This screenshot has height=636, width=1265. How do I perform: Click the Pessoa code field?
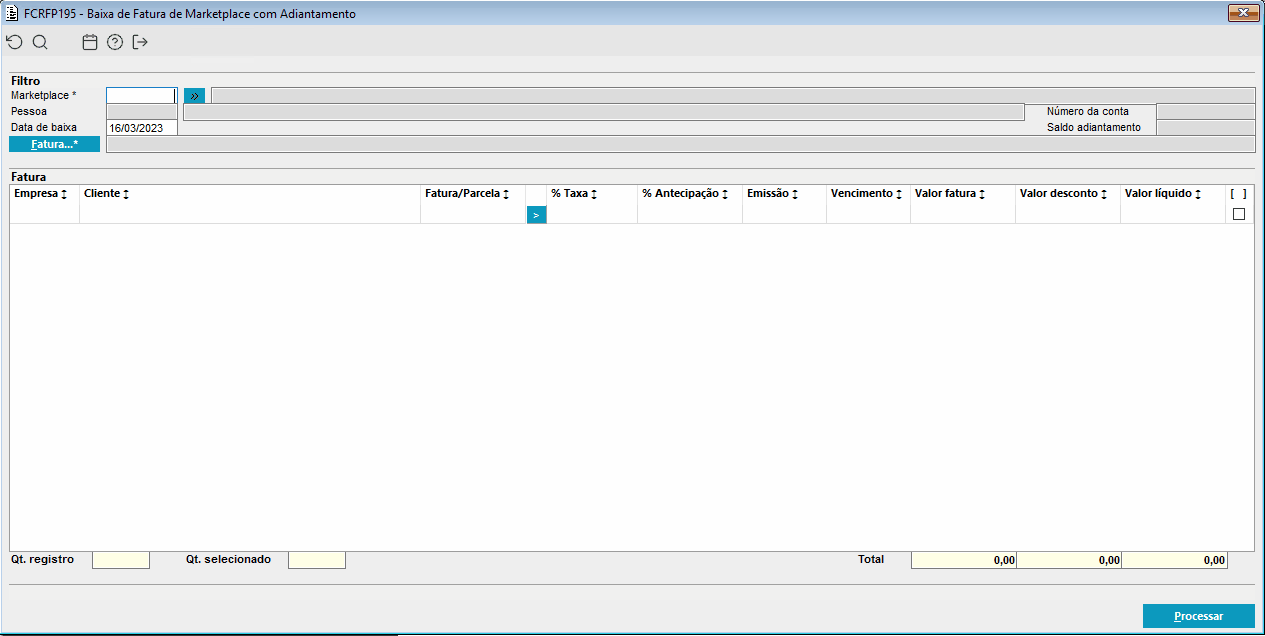click(x=142, y=112)
